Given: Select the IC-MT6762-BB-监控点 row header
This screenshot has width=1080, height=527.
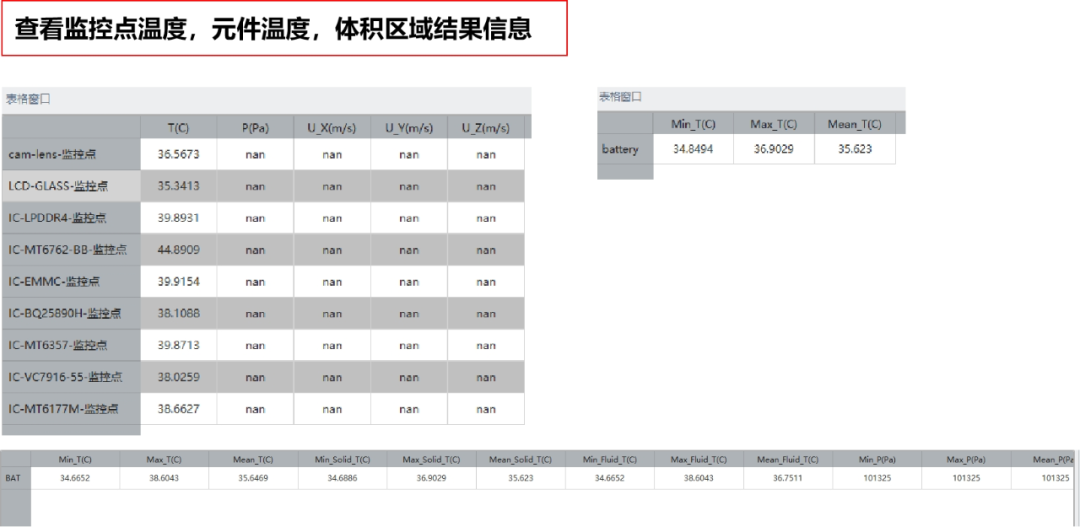Looking at the screenshot, I should (72, 249).
